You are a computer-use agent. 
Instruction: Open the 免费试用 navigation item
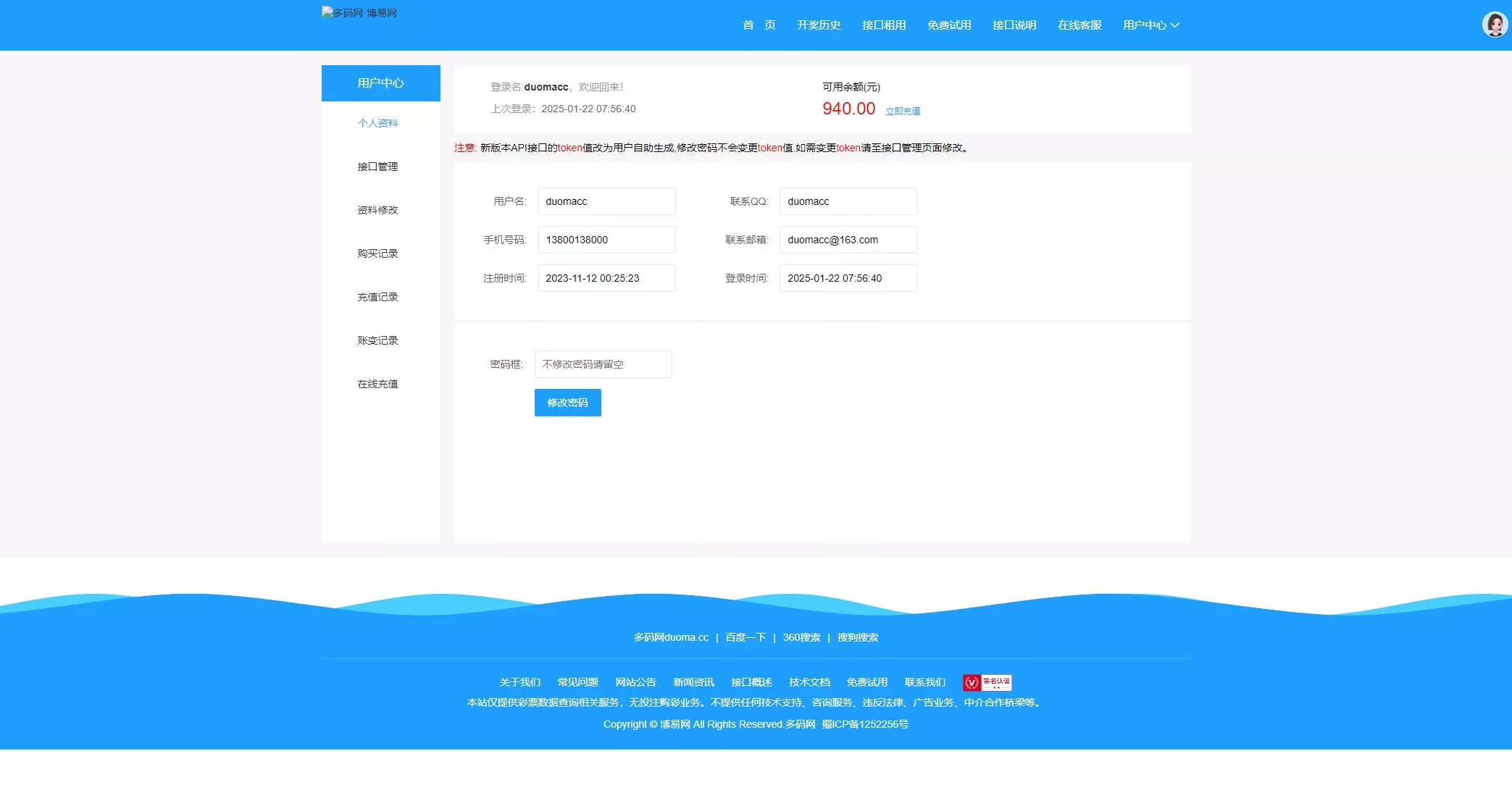(x=948, y=25)
